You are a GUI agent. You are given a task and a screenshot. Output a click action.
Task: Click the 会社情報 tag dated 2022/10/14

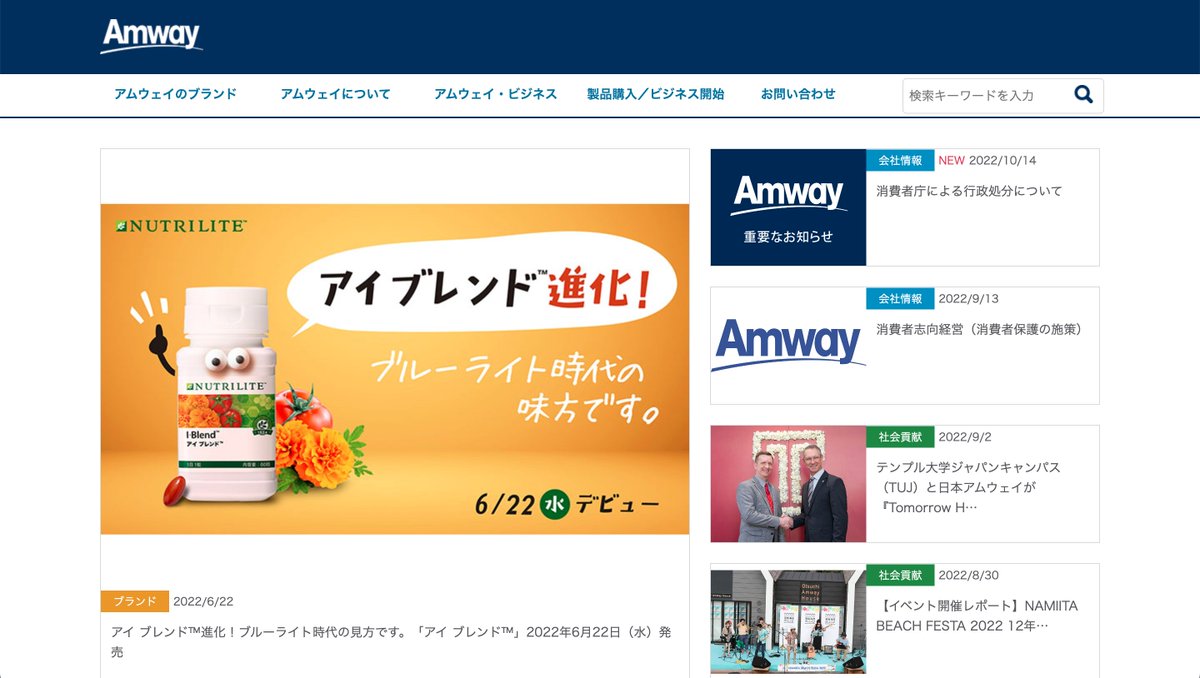(900, 160)
